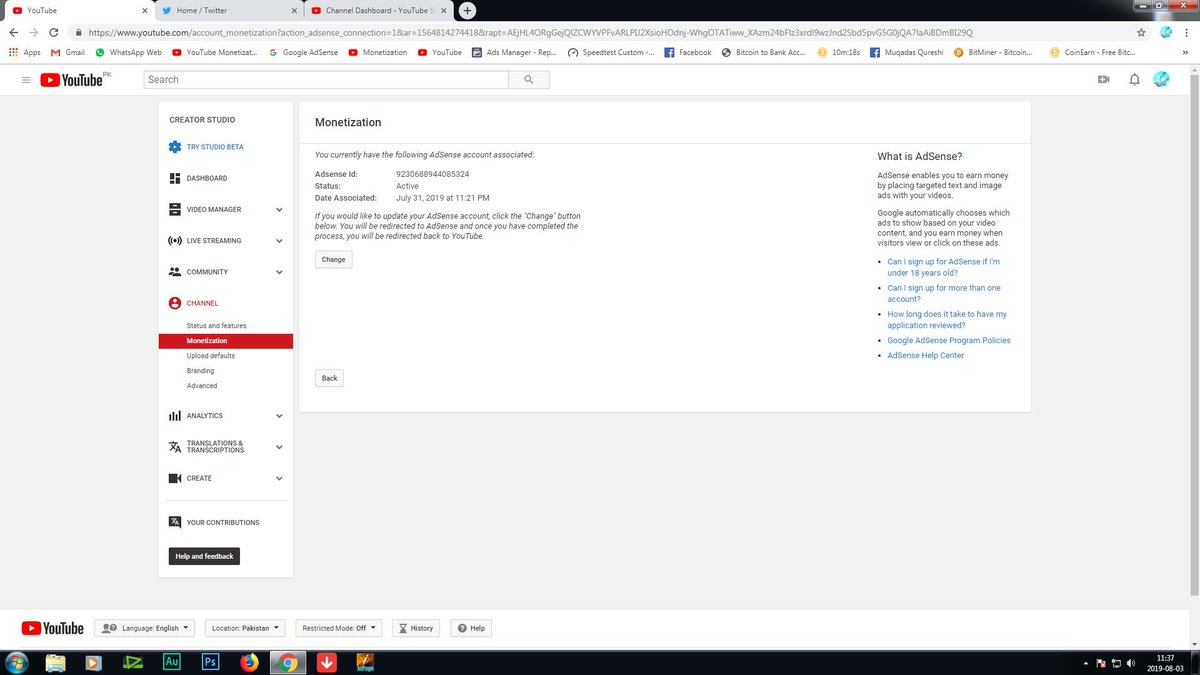Viewport: 1200px width, 675px height.
Task: Open Photoshop from the taskbar
Action: pos(210,661)
